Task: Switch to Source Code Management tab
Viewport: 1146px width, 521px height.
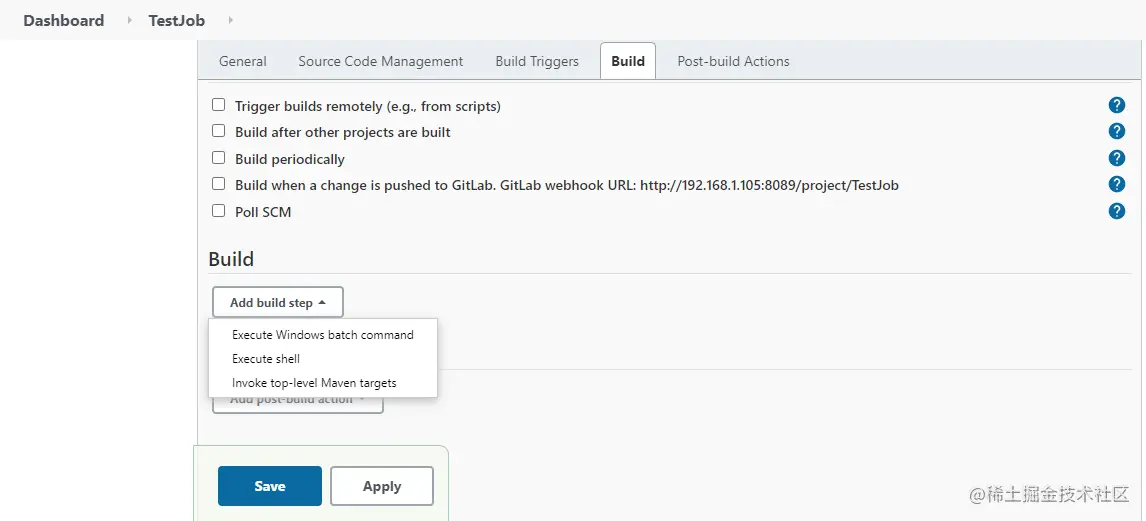Action: pyautogui.click(x=380, y=61)
